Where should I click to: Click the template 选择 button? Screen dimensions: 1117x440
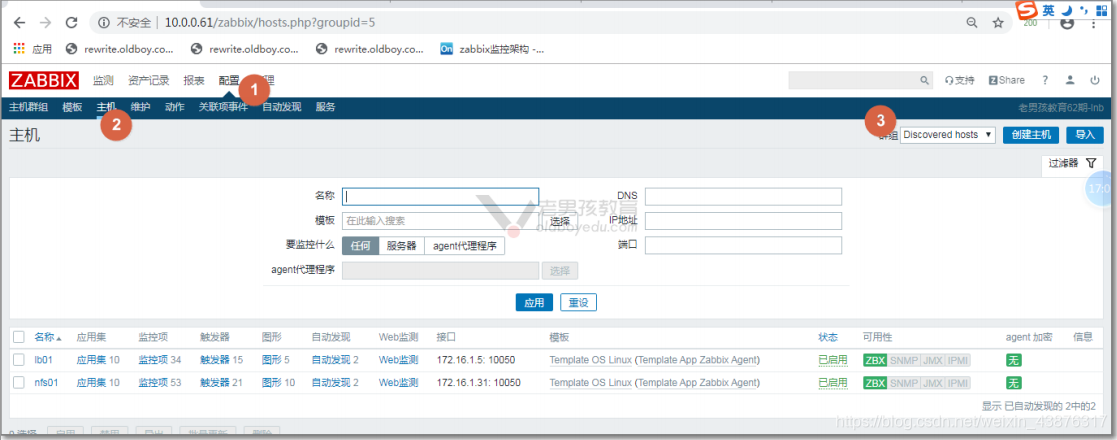click(x=560, y=221)
